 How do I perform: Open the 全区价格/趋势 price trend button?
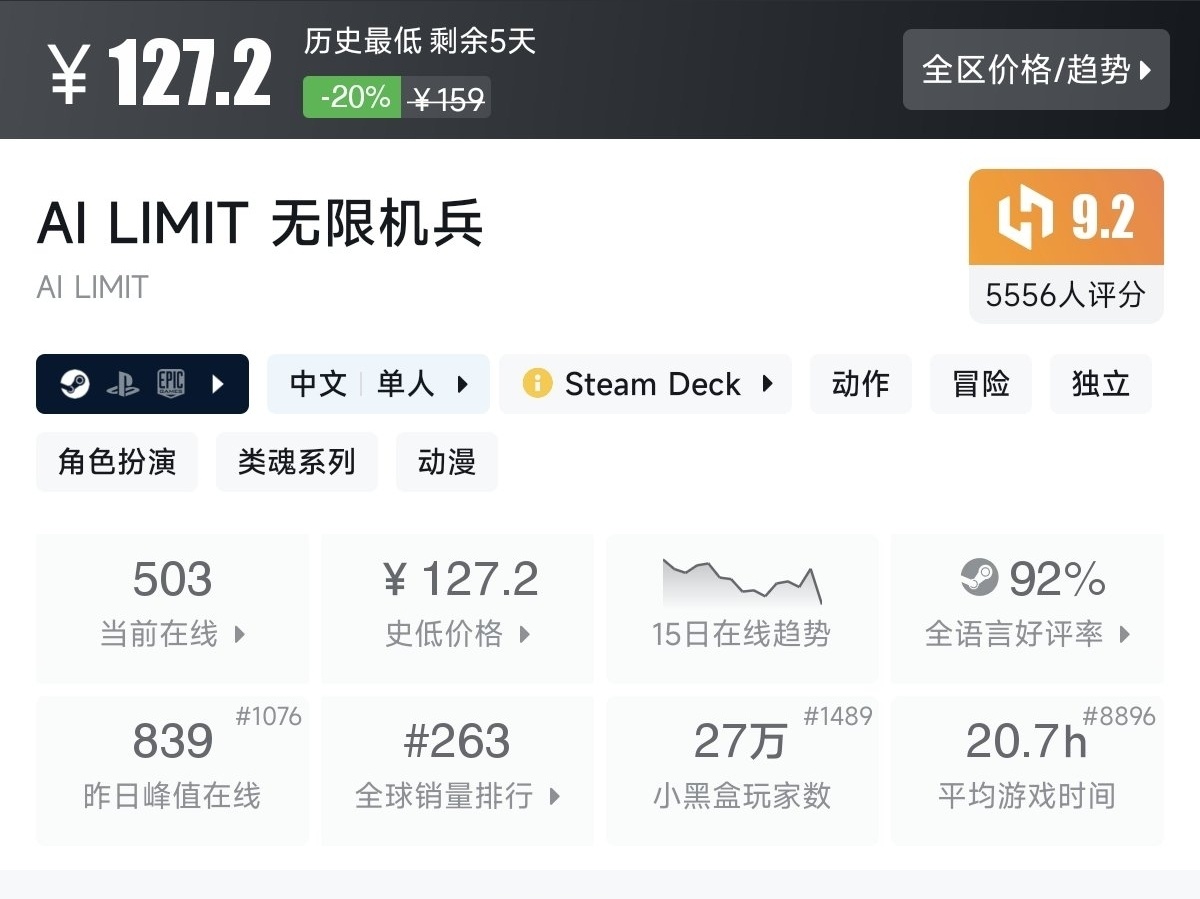(x=1036, y=70)
